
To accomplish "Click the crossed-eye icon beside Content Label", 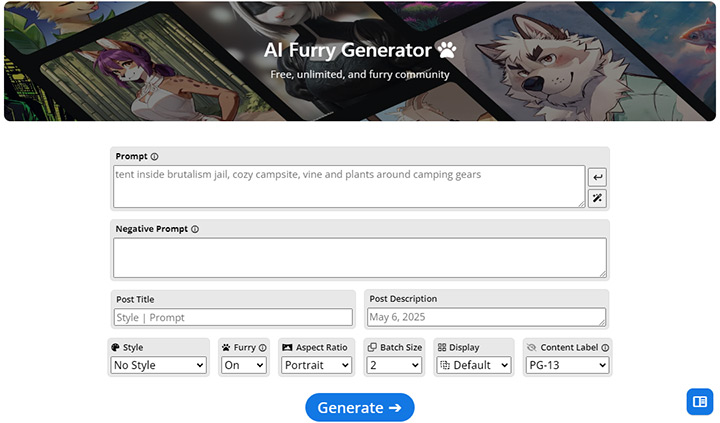I will [x=532, y=348].
